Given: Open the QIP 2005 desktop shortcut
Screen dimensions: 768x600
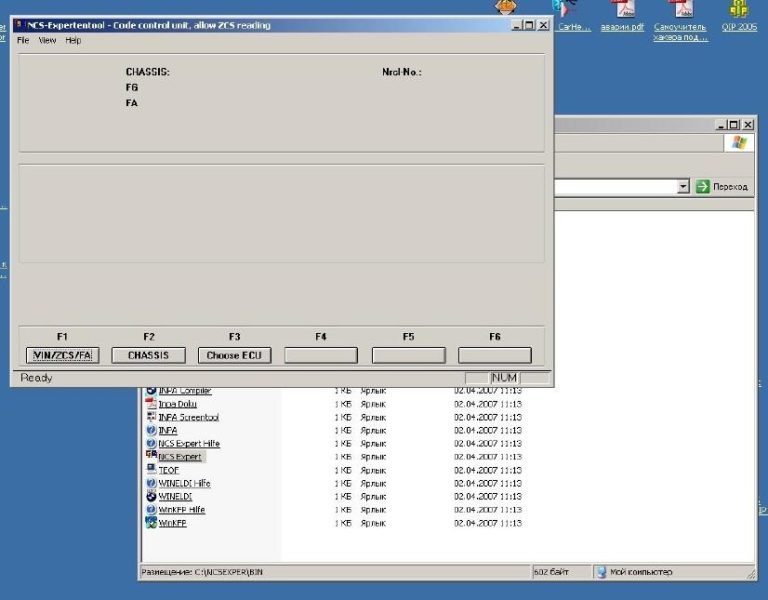Looking at the screenshot, I should 739,16.
